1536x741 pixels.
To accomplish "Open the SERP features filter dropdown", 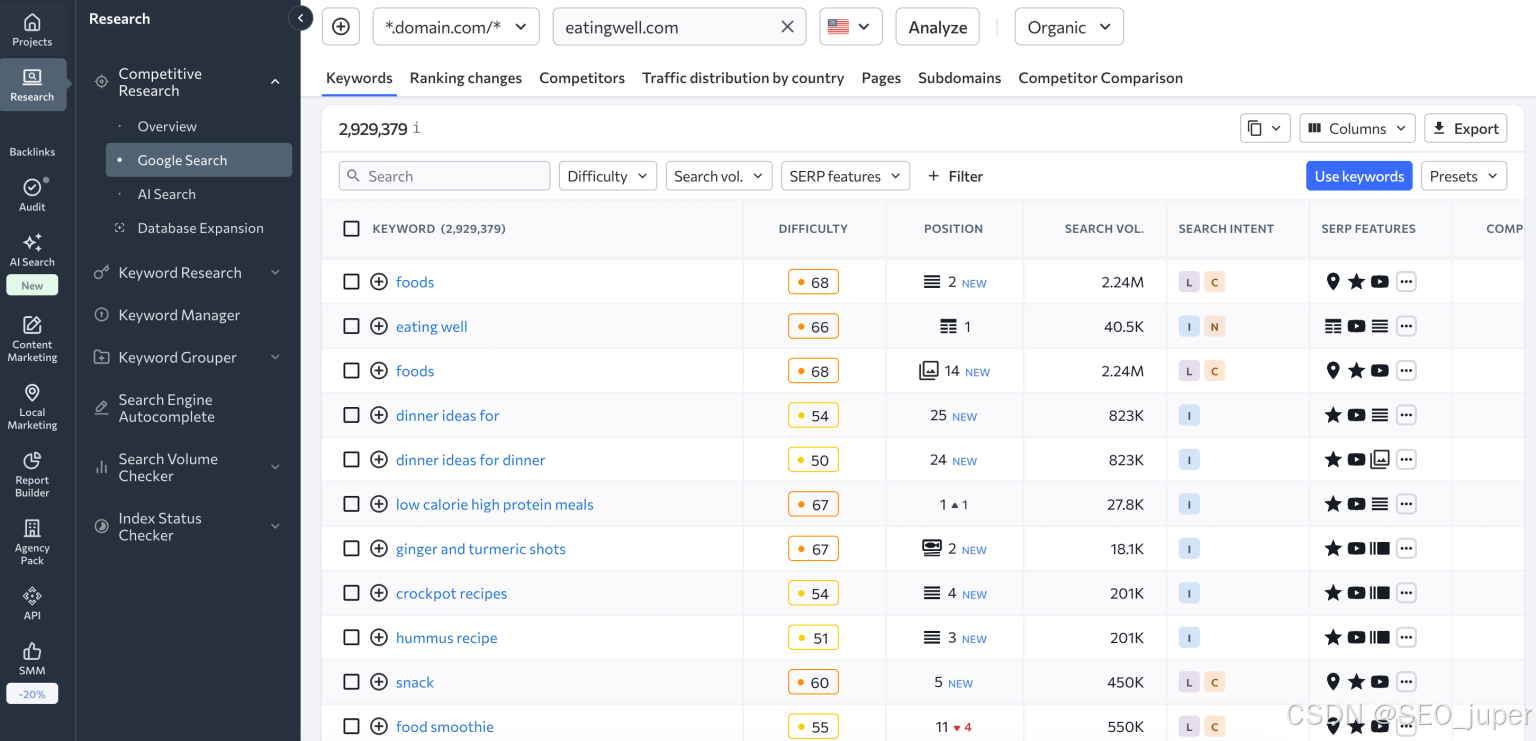I will tap(845, 176).
